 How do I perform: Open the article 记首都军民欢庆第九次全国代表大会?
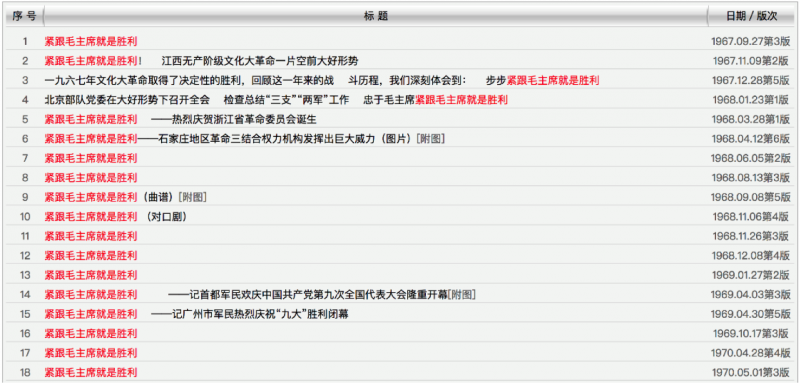point(246,294)
